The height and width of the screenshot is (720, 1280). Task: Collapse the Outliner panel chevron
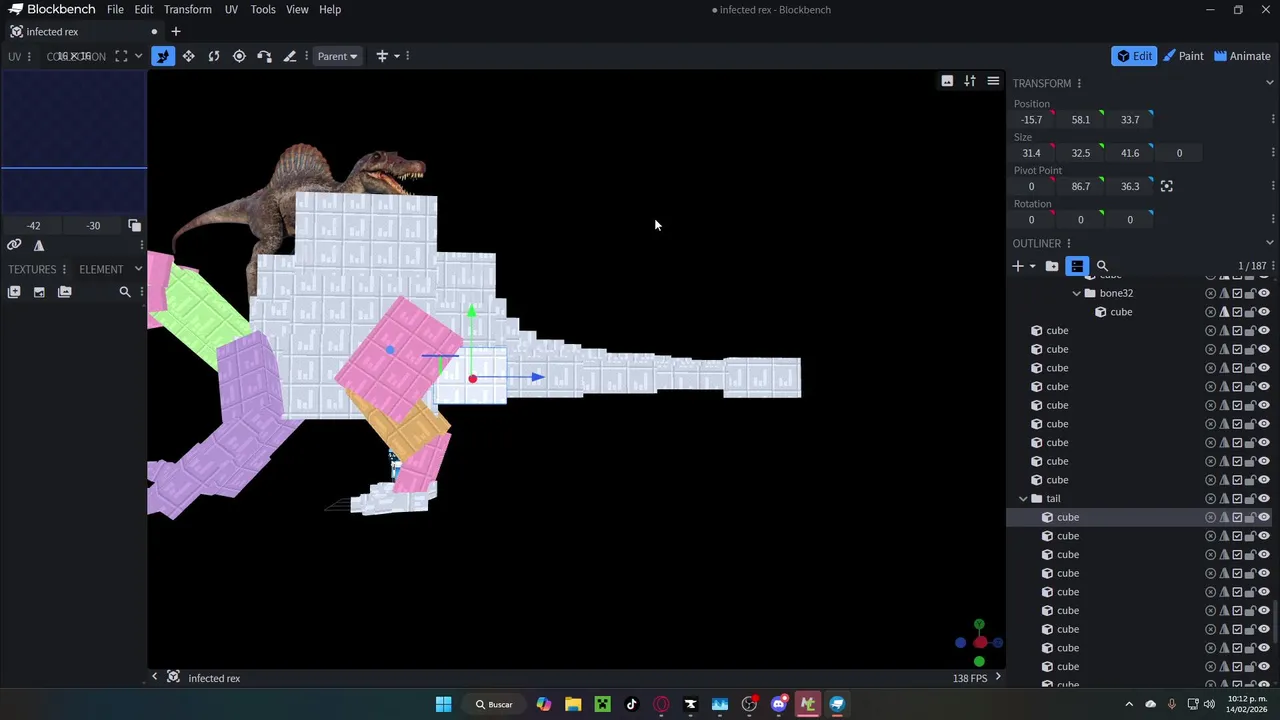[x=1270, y=243]
